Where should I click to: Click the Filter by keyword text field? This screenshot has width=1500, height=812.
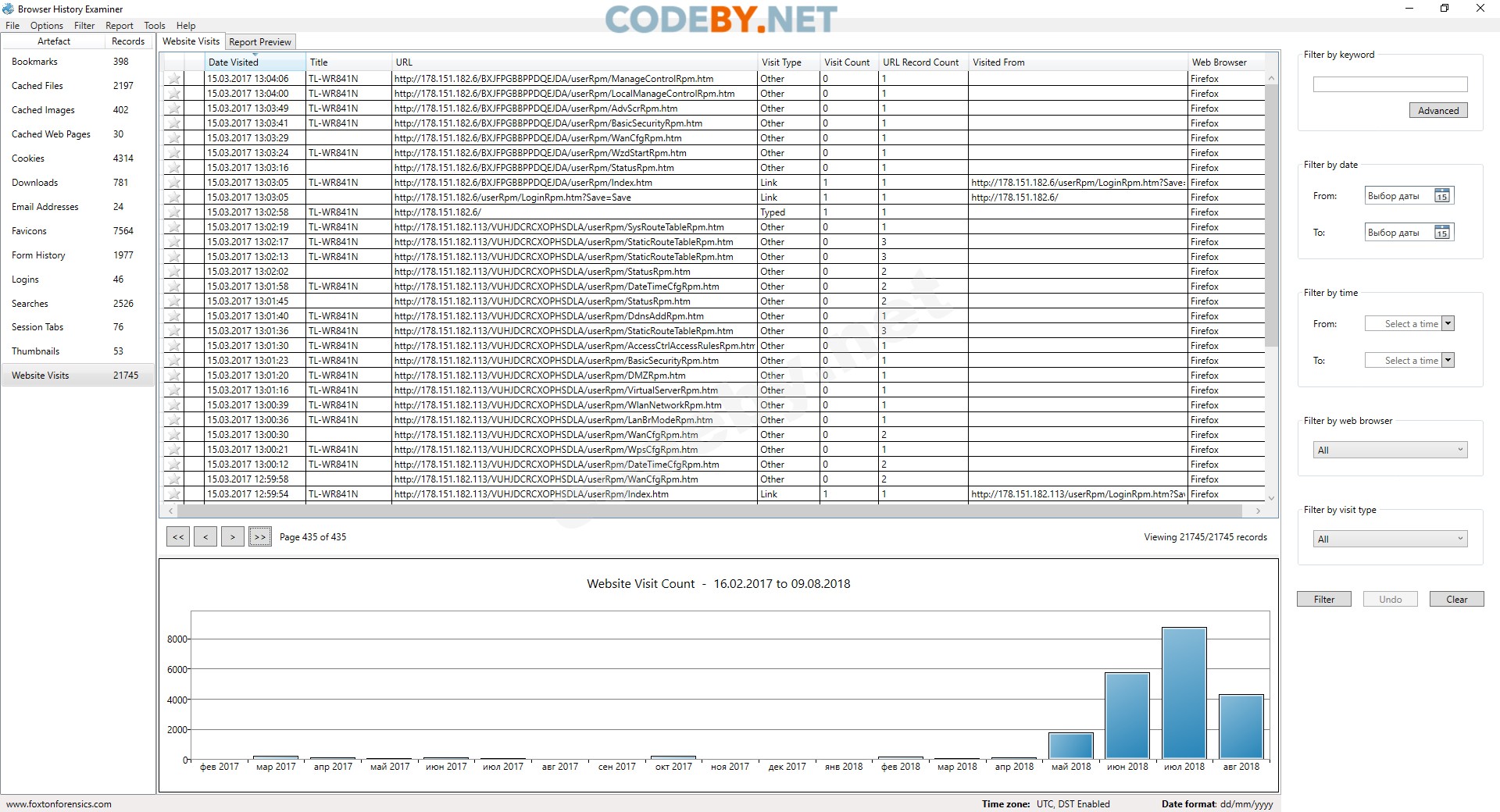[x=1391, y=84]
